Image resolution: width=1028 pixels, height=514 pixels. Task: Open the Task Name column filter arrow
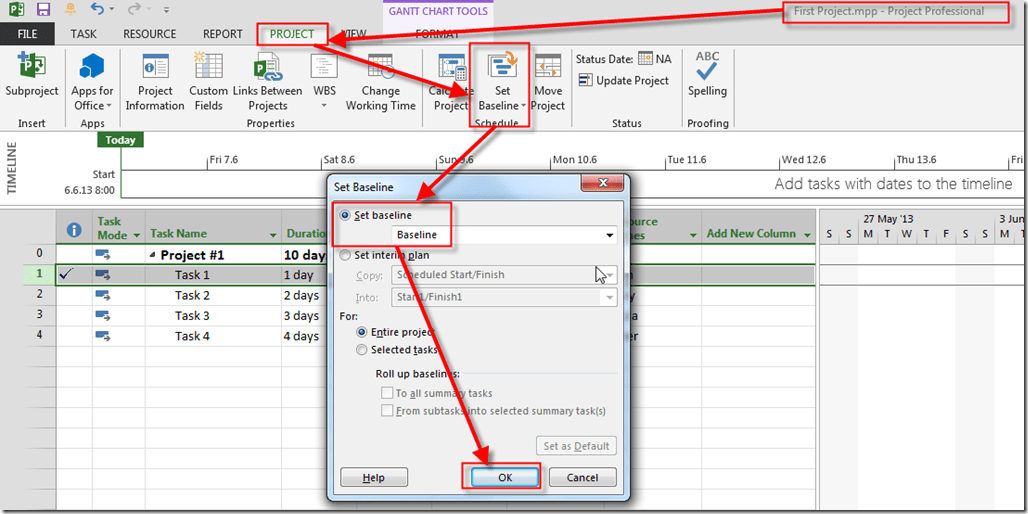click(273, 234)
